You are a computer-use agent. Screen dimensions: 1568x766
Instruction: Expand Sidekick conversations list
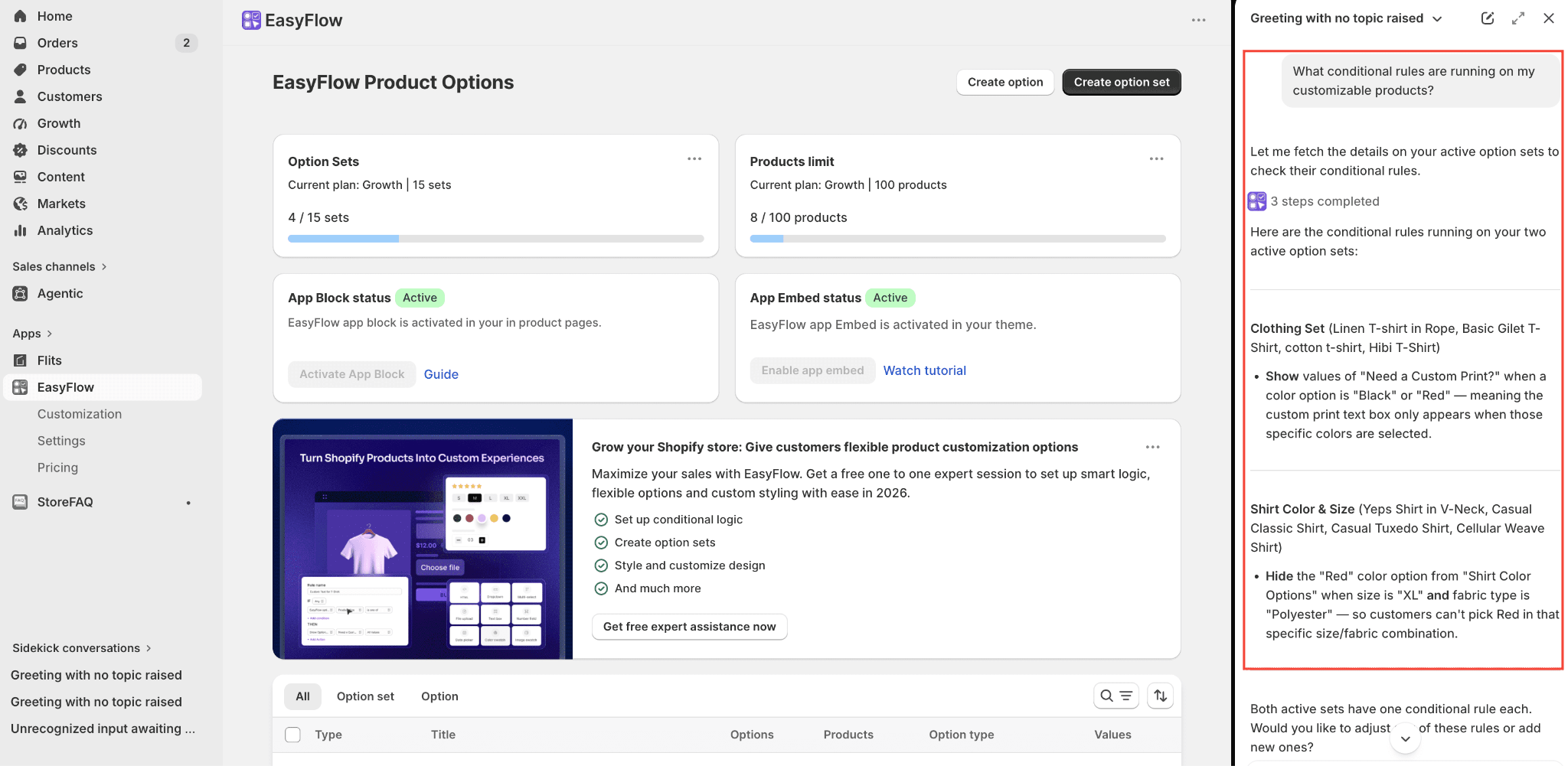tap(82, 648)
